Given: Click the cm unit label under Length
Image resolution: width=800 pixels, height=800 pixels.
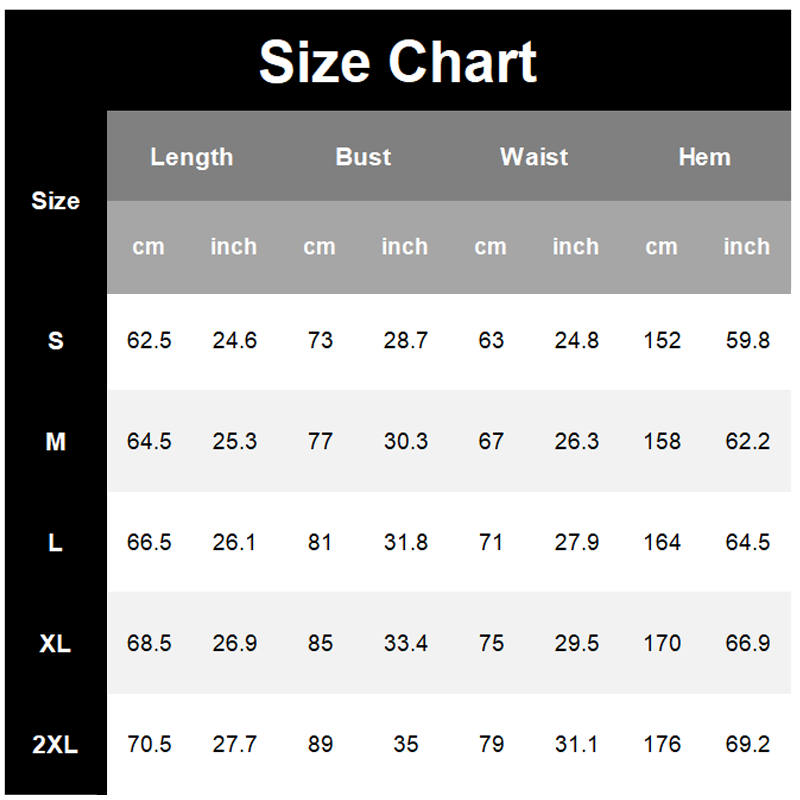Looking at the screenshot, I should 148,247.
